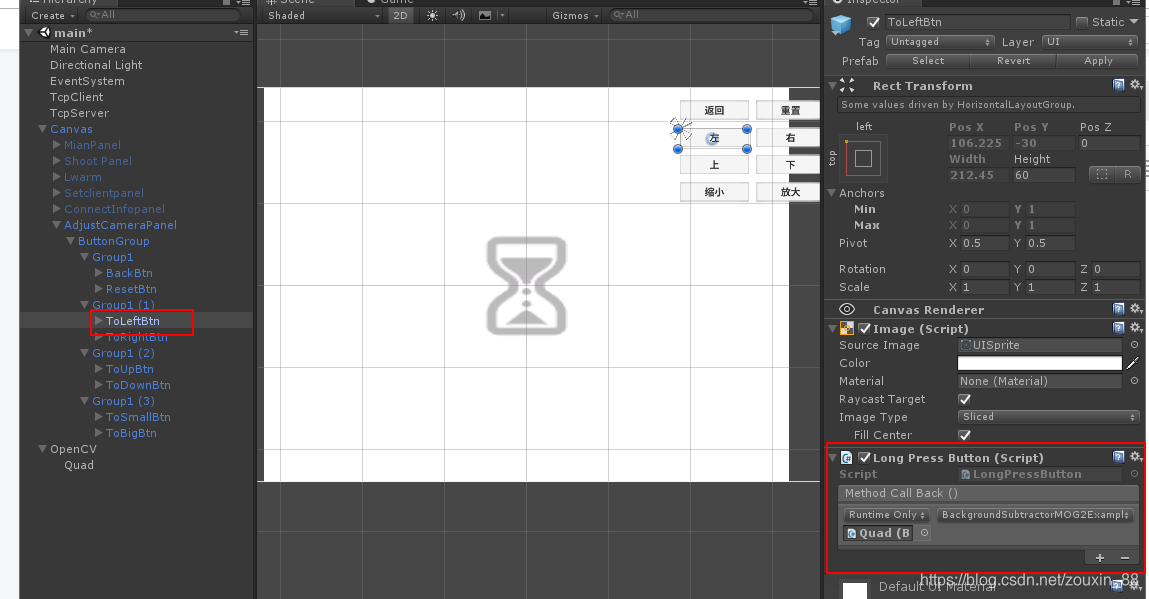The width and height of the screenshot is (1149, 599).
Task: Toggle Raycast Target checkbox
Action: coord(964,399)
